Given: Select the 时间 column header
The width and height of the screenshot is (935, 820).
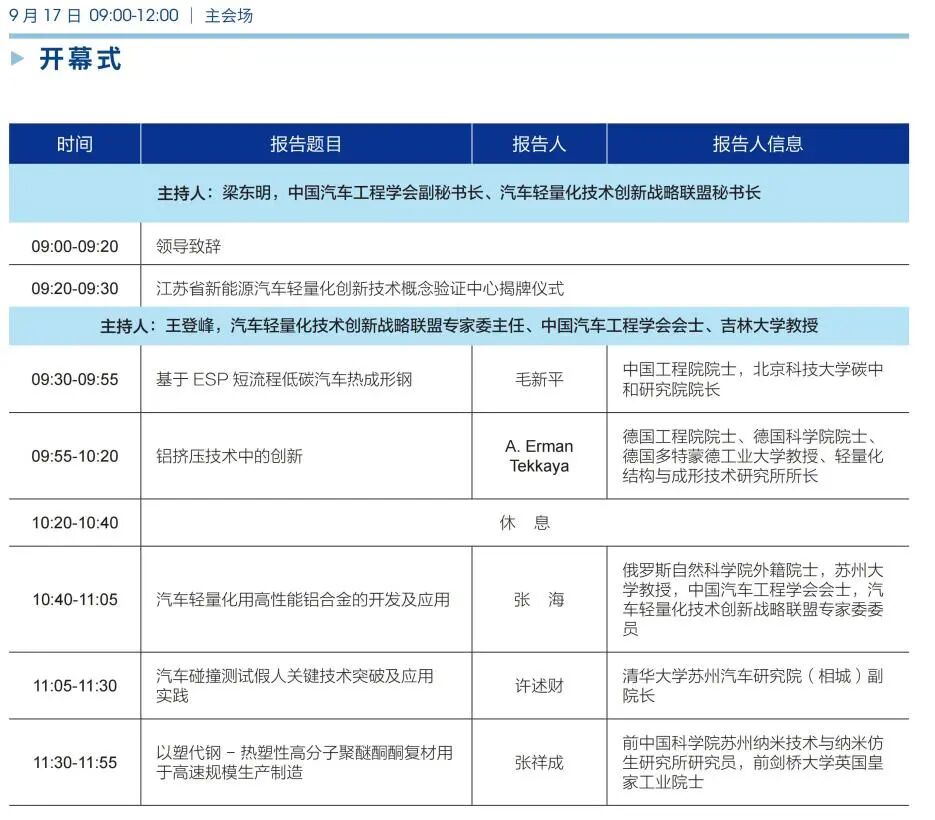Looking at the screenshot, I should click(75, 144).
